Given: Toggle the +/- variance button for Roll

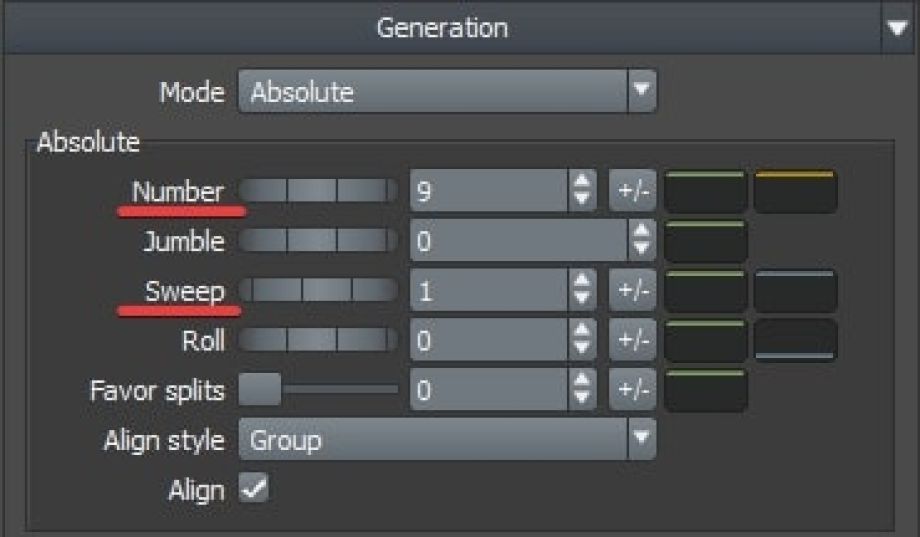Looking at the screenshot, I should (632, 340).
